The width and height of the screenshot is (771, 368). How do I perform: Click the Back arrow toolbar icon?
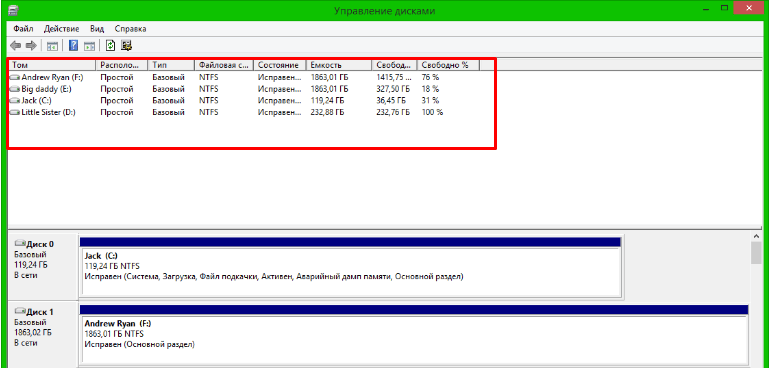coord(16,46)
